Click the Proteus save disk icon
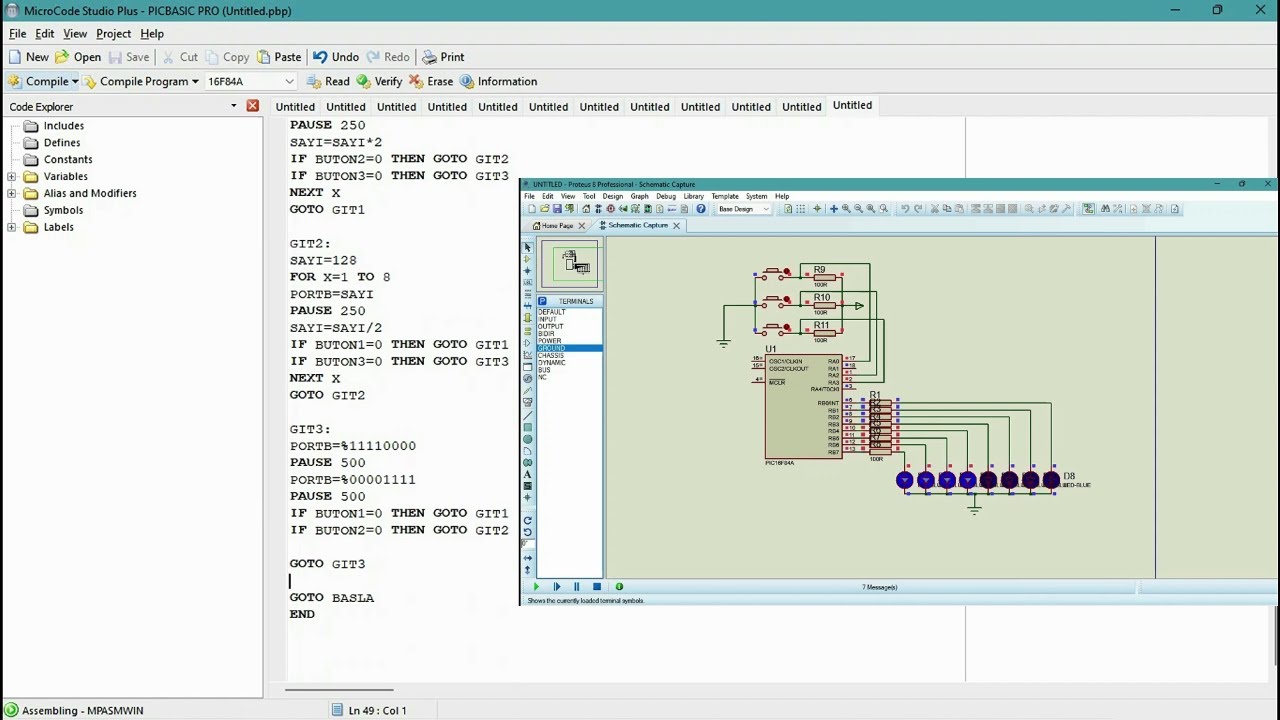The height and width of the screenshot is (720, 1280). point(557,209)
